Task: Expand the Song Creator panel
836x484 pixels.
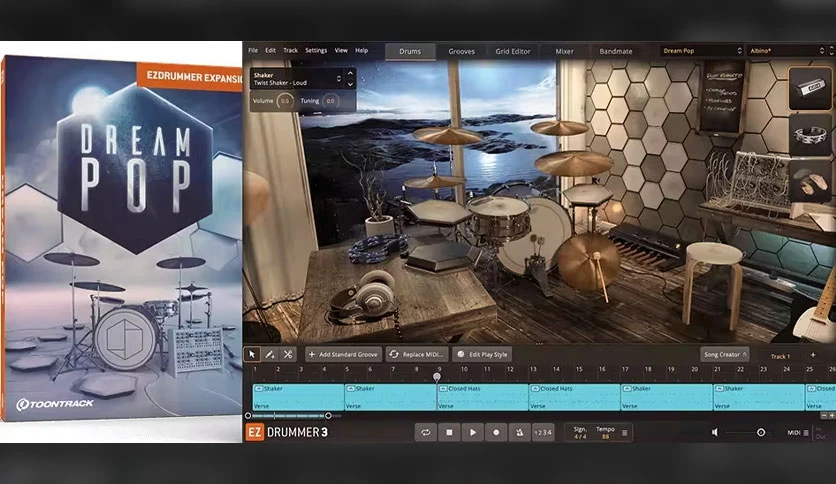Action: coord(725,354)
